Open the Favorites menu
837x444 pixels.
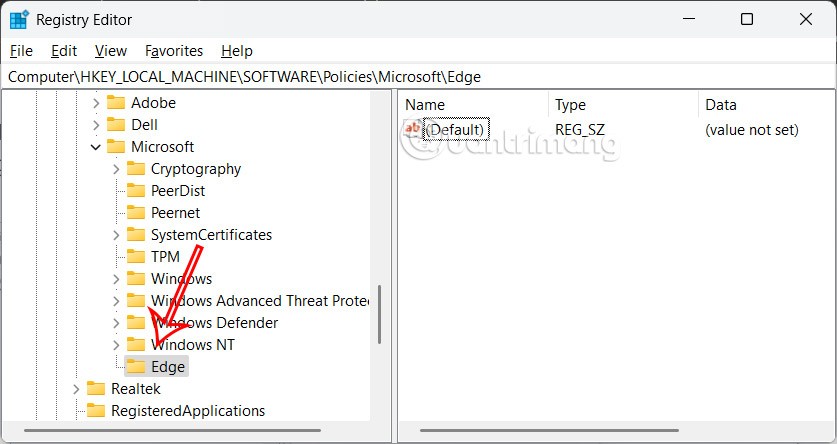click(173, 50)
